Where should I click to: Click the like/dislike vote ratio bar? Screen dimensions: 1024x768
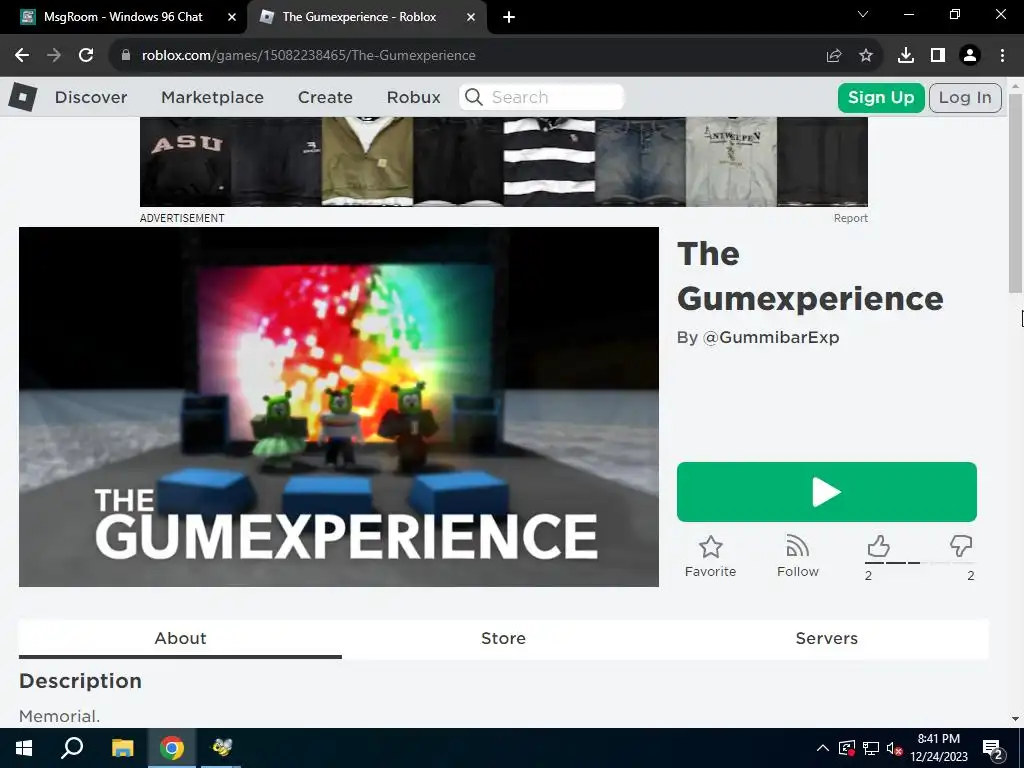click(920, 562)
